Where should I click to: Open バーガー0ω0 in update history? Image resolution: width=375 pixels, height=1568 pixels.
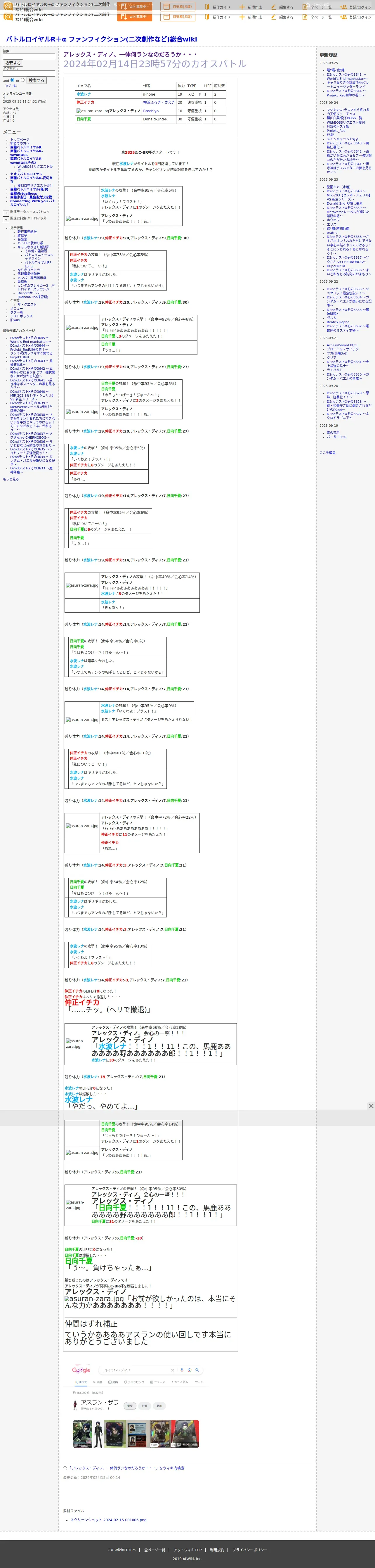336,436
